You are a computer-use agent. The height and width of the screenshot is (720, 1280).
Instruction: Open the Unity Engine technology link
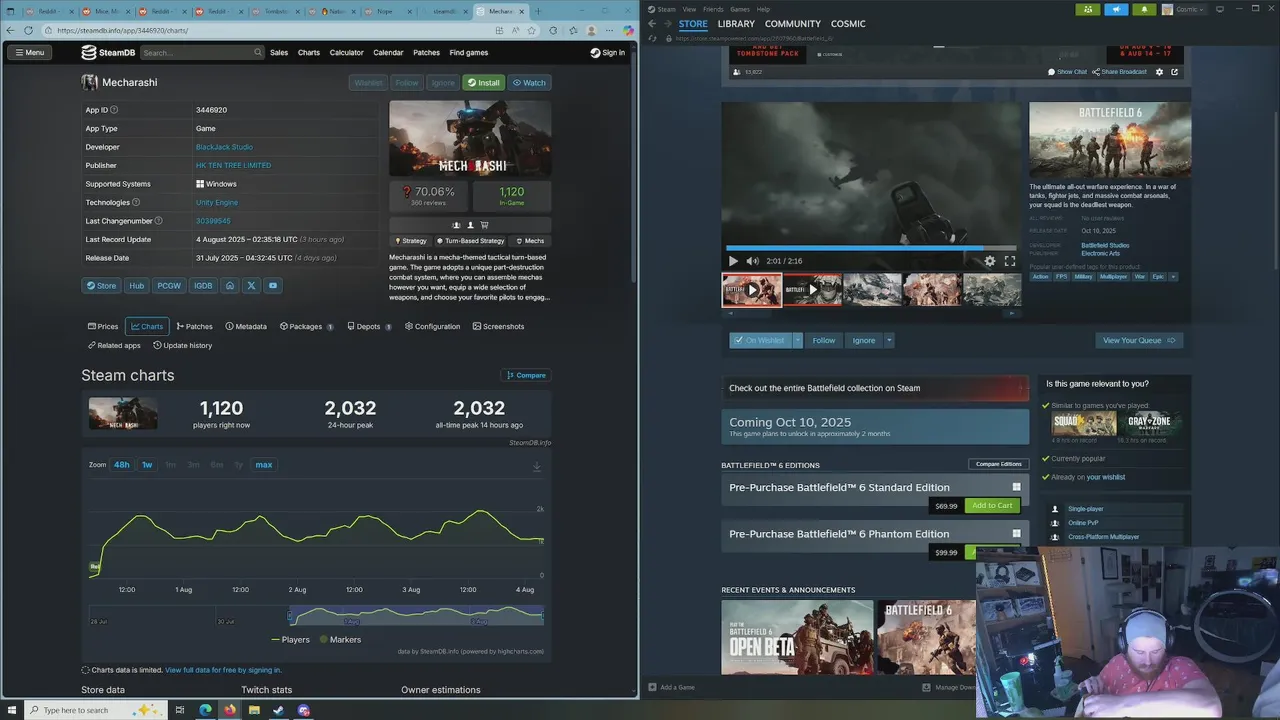(217, 202)
